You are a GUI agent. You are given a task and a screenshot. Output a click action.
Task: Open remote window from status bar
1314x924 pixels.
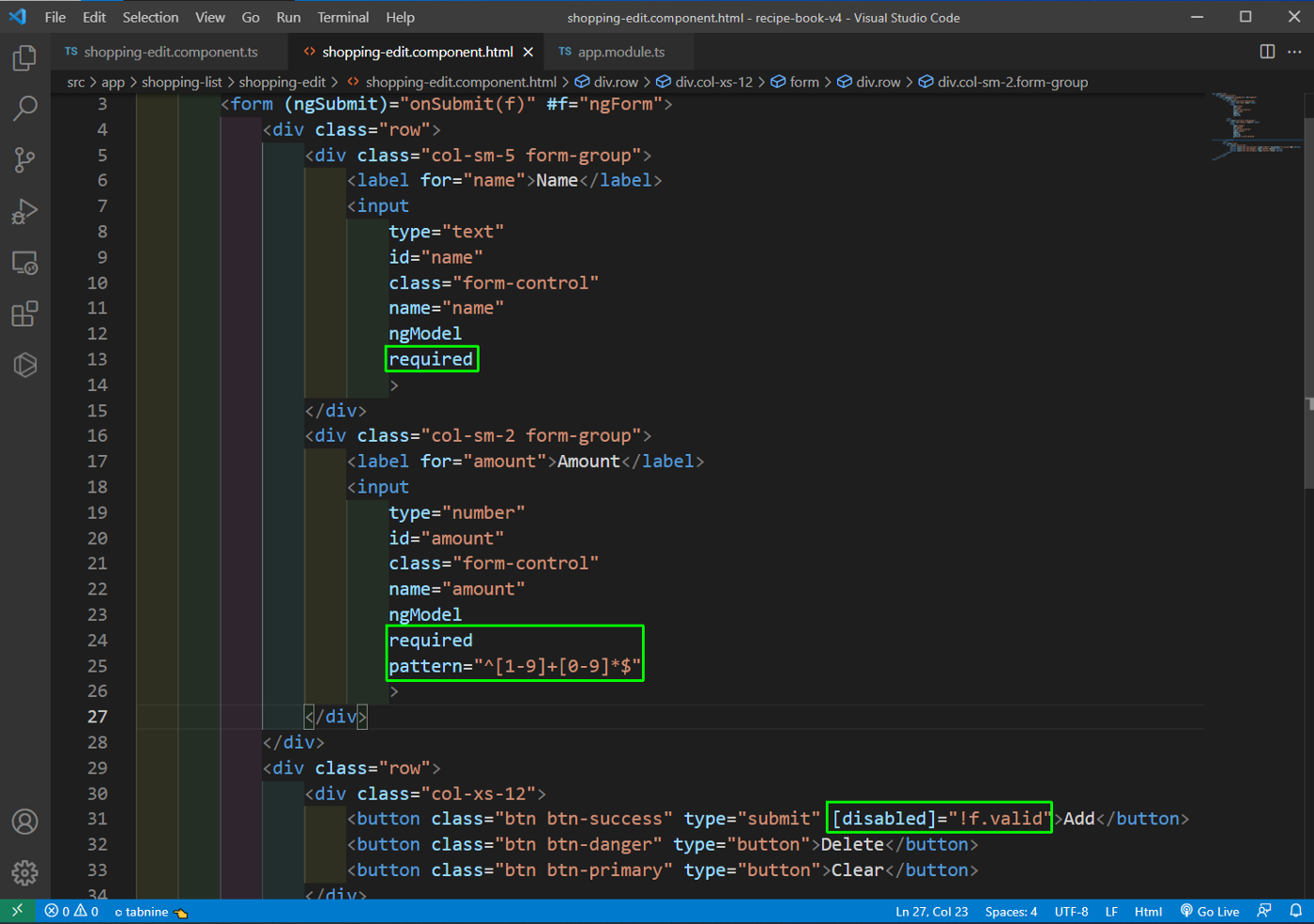pyautogui.click(x=17, y=911)
